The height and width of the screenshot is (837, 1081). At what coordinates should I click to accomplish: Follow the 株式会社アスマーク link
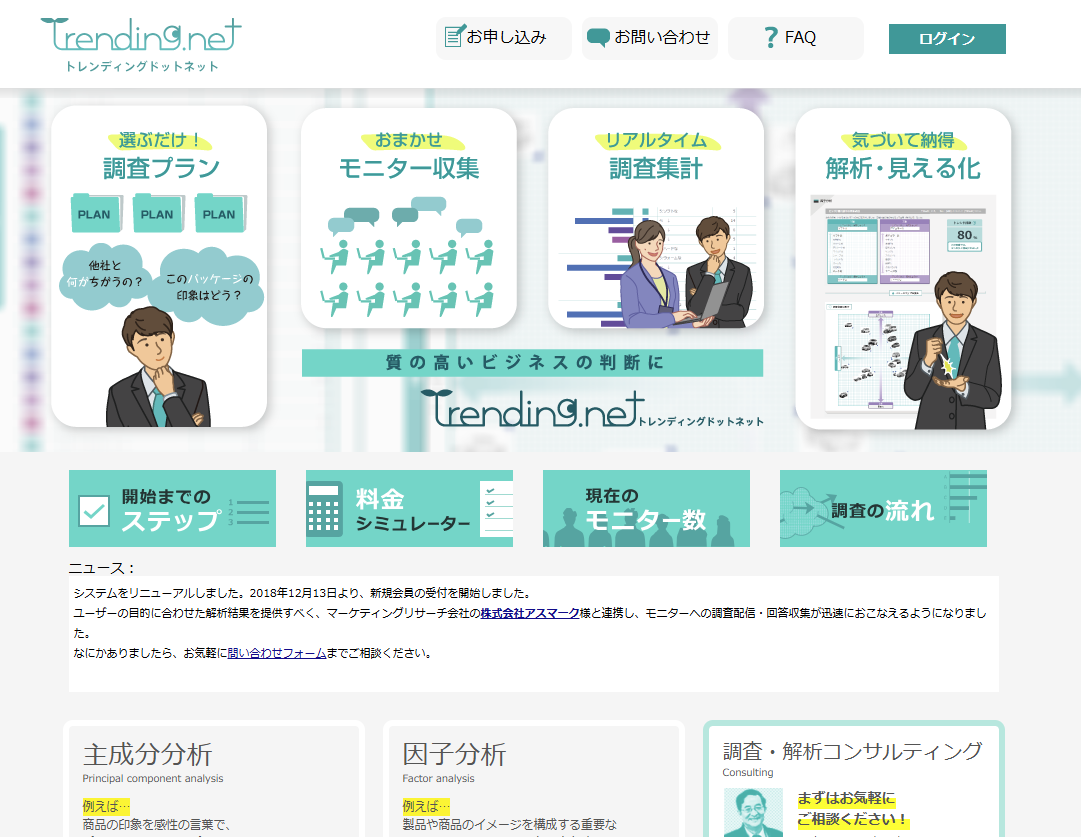point(530,613)
